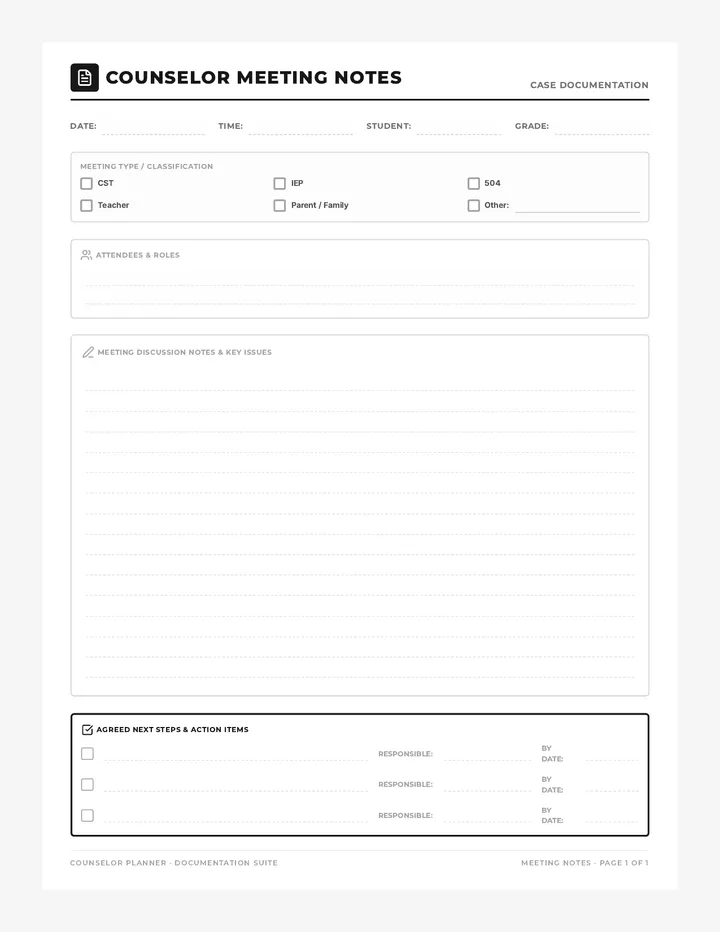Click the Meeting Notes Page 1 of 1 footer
720x932 pixels.
[585, 862]
